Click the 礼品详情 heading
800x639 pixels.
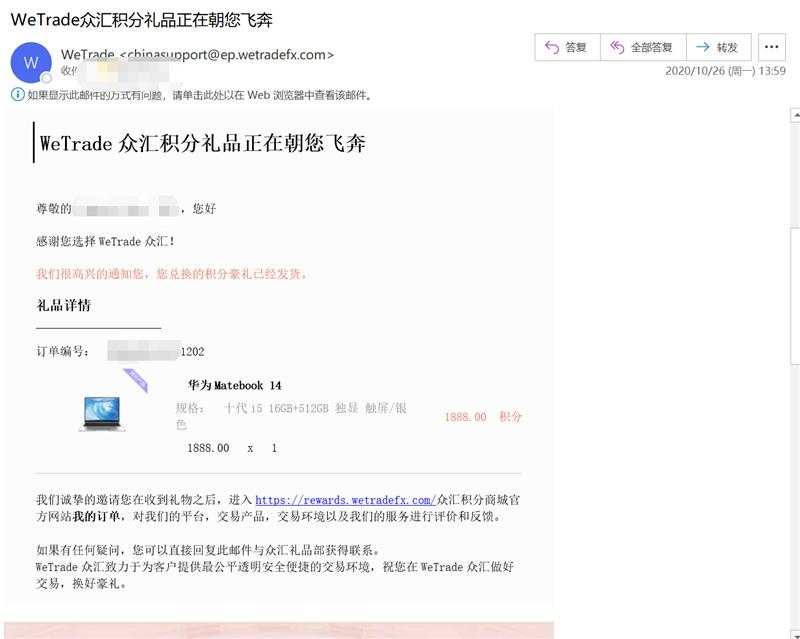click(64, 305)
